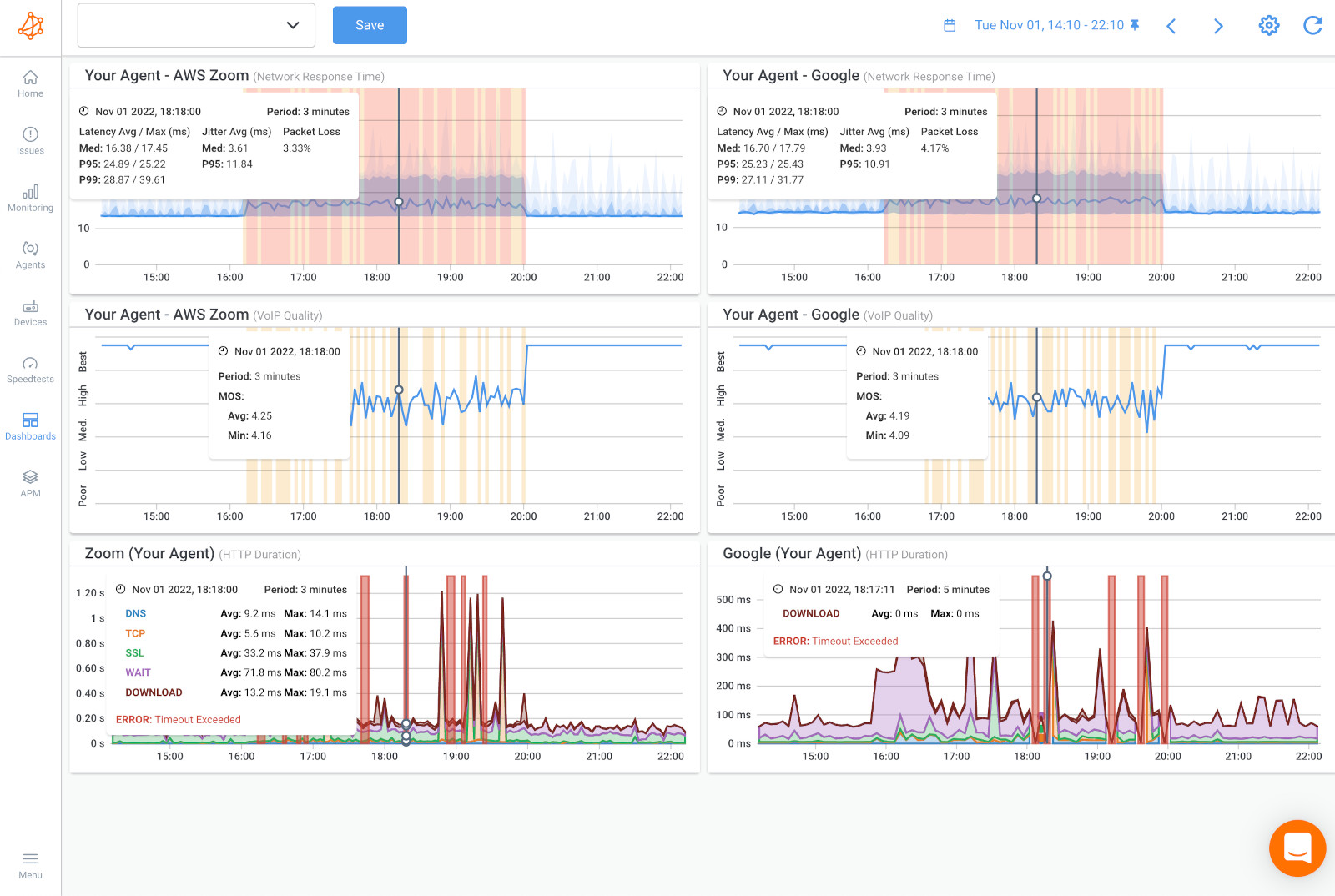Open the Google (Your Agent) HTTP Duration chart title
Viewport: 1335px width, 896px height.
[x=791, y=553]
